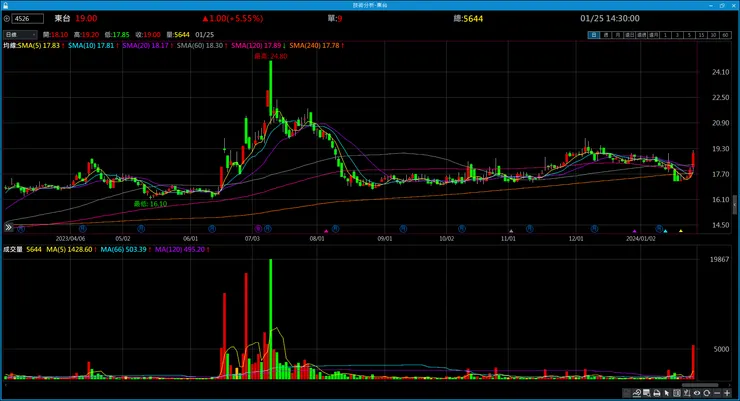Viewport: 740px width, 401px height.
Task: Open the 日線 chart type dropdown
Action: pos(20,34)
